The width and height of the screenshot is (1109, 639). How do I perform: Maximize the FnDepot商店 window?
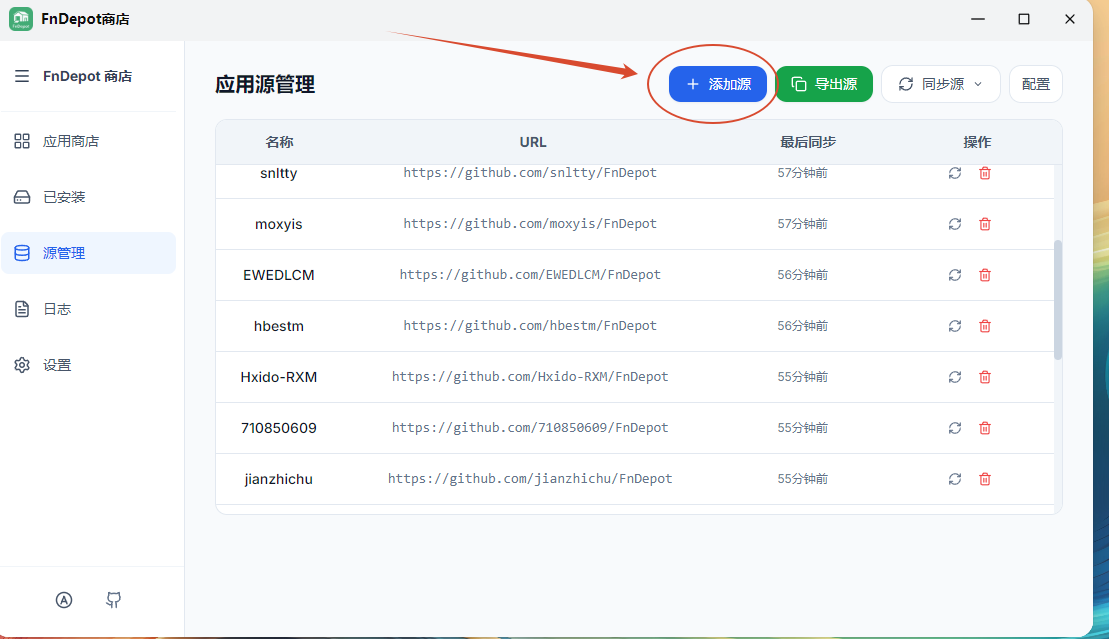1023,19
